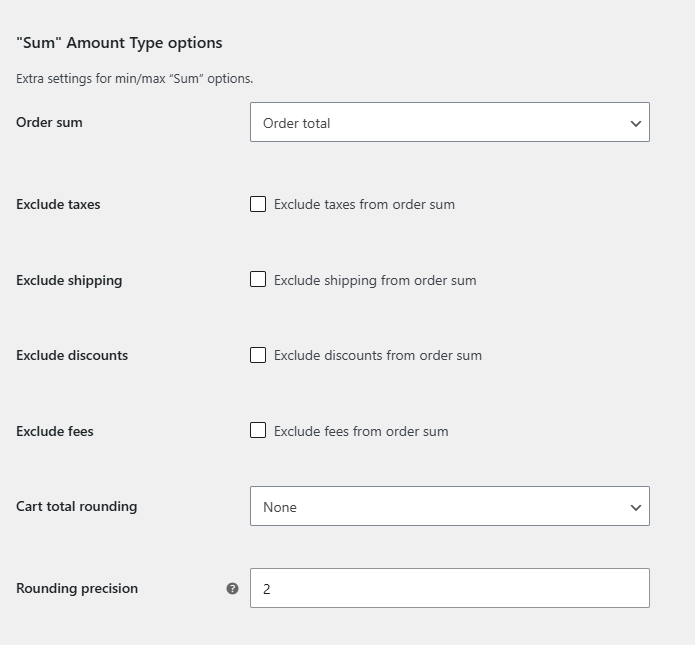The image size is (695, 645).
Task: Click the 'Exclude taxes from order sum' text
Action: click(364, 204)
